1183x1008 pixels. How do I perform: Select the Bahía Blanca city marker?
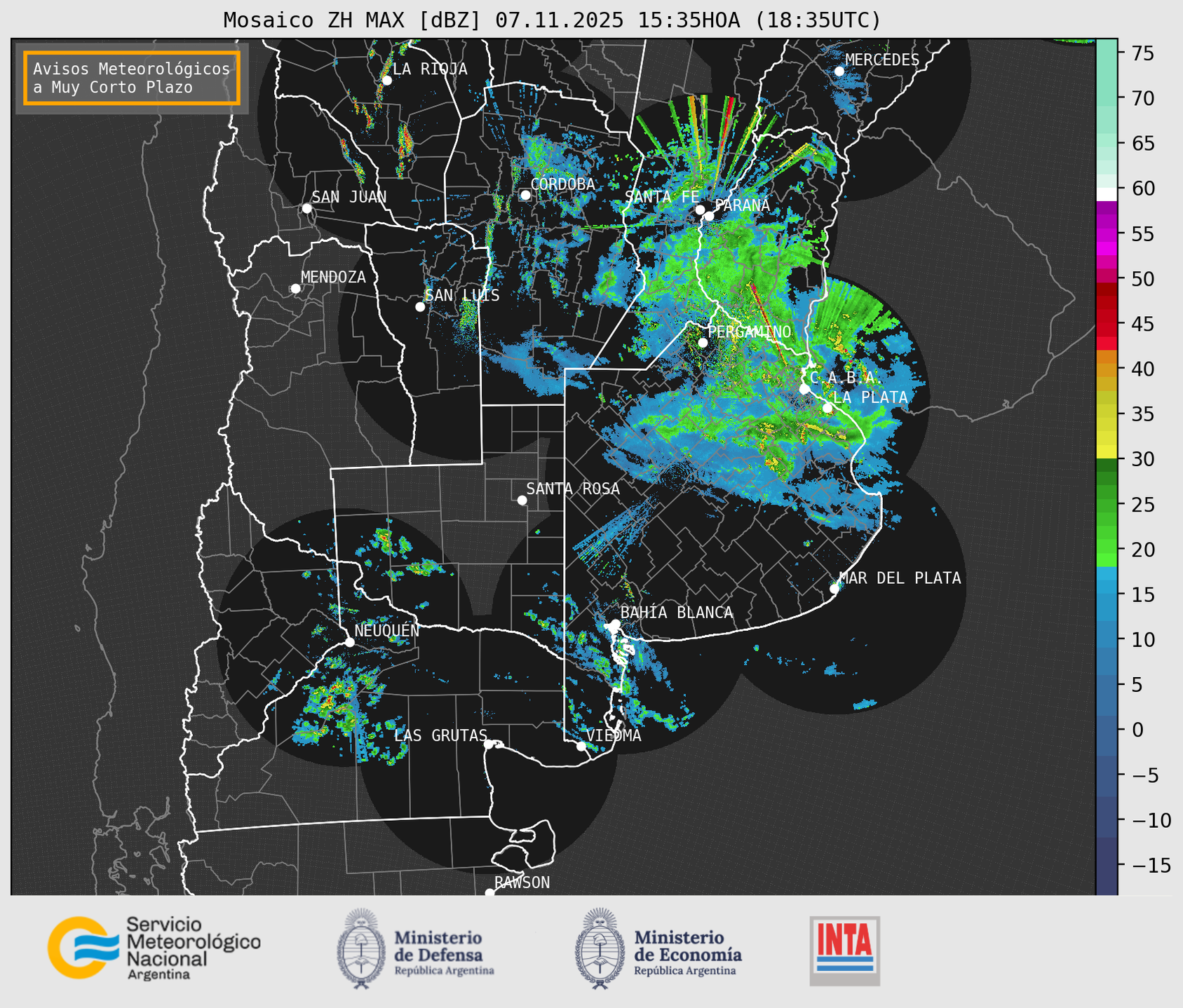(615, 624)
